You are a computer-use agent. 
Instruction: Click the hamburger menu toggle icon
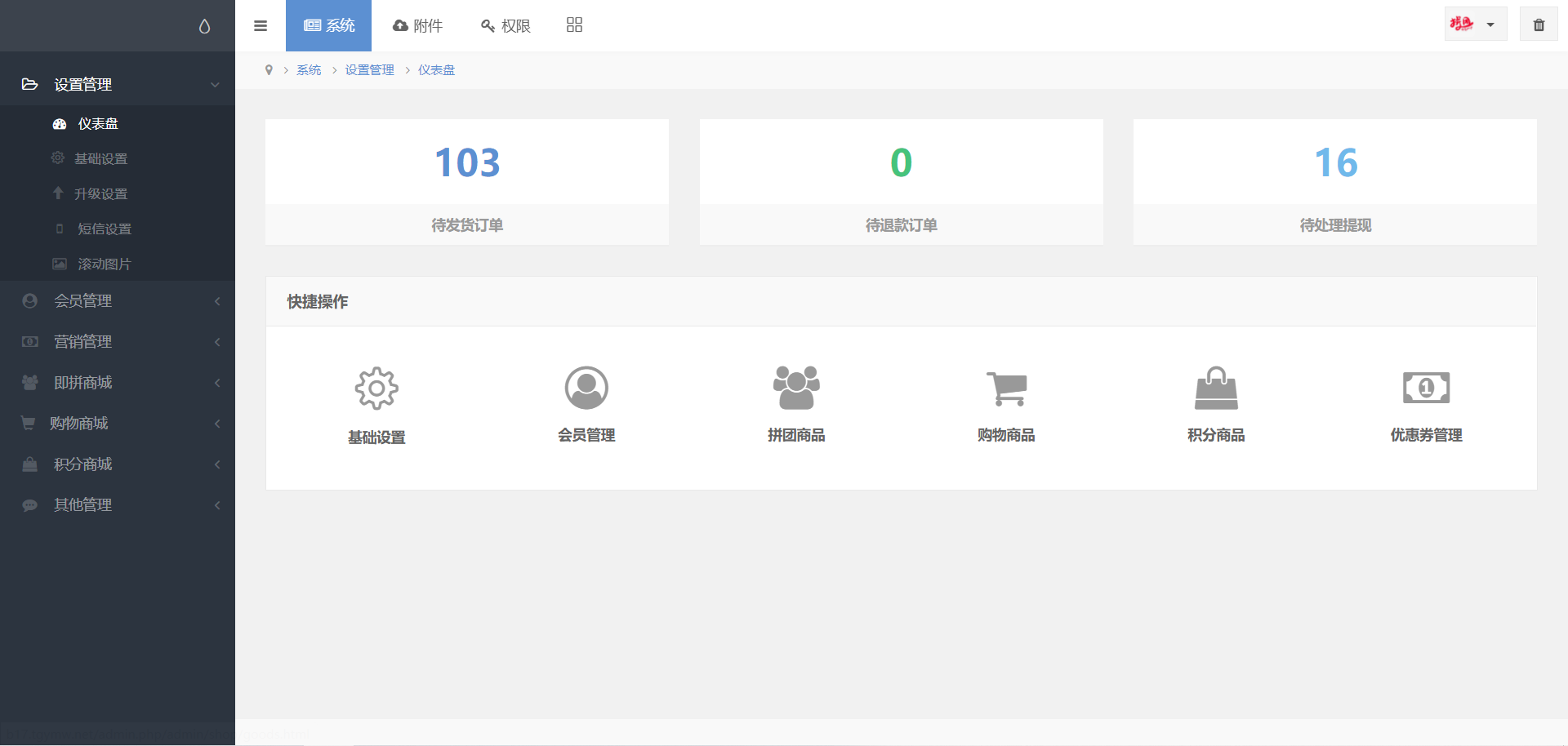point(261,26)
